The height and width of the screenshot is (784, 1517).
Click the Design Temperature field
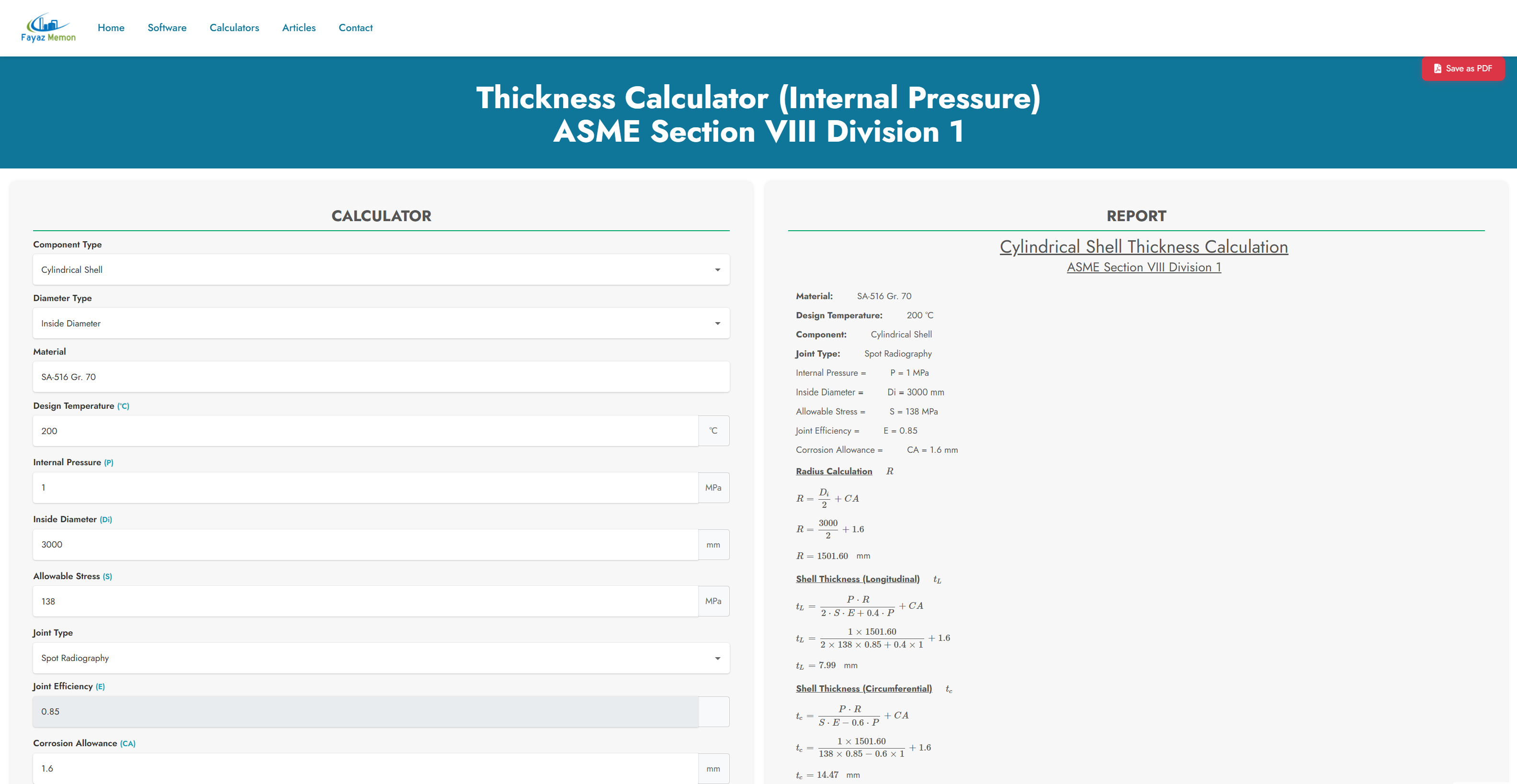(365, 430)
